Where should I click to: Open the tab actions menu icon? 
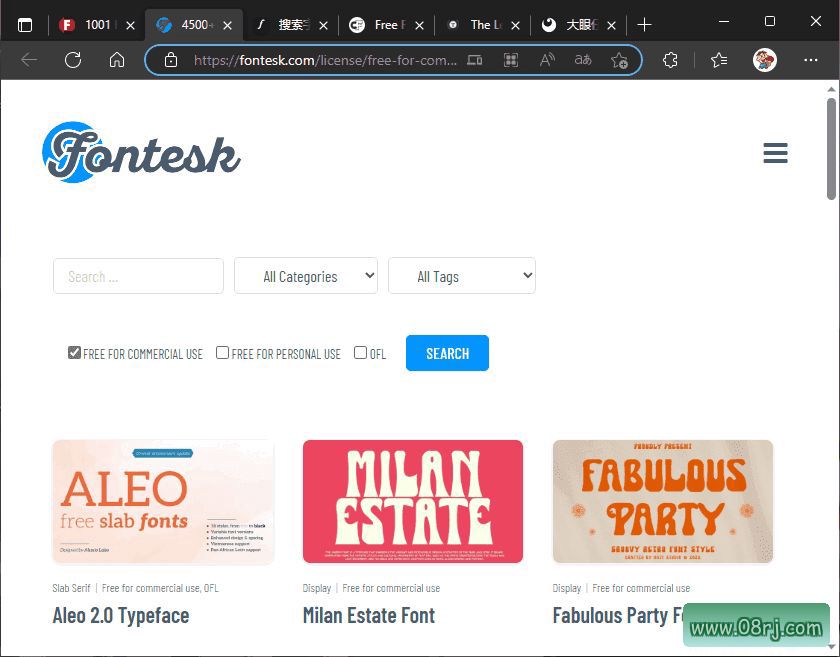25,25
